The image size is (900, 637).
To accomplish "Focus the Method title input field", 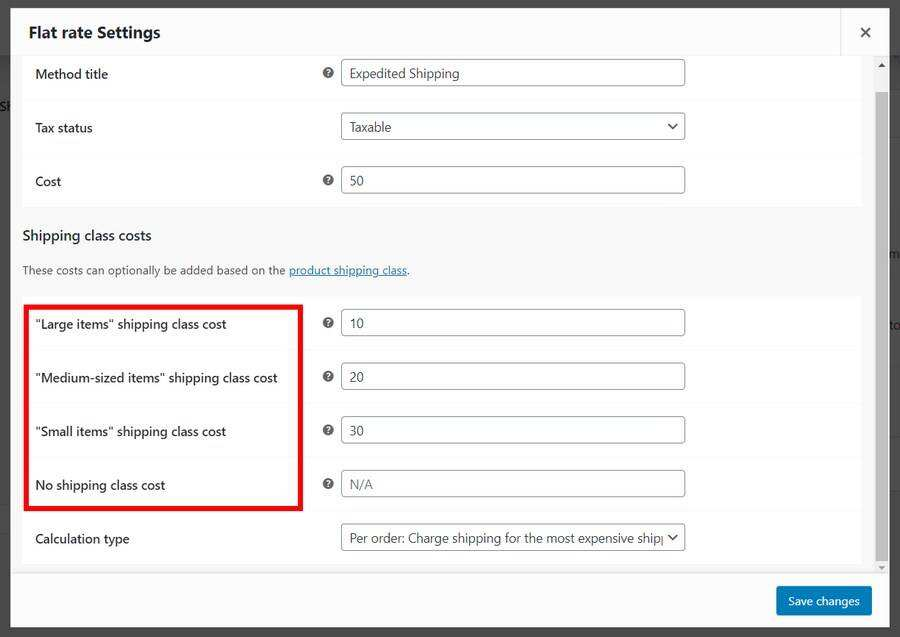I will click(x=513, y=73).
